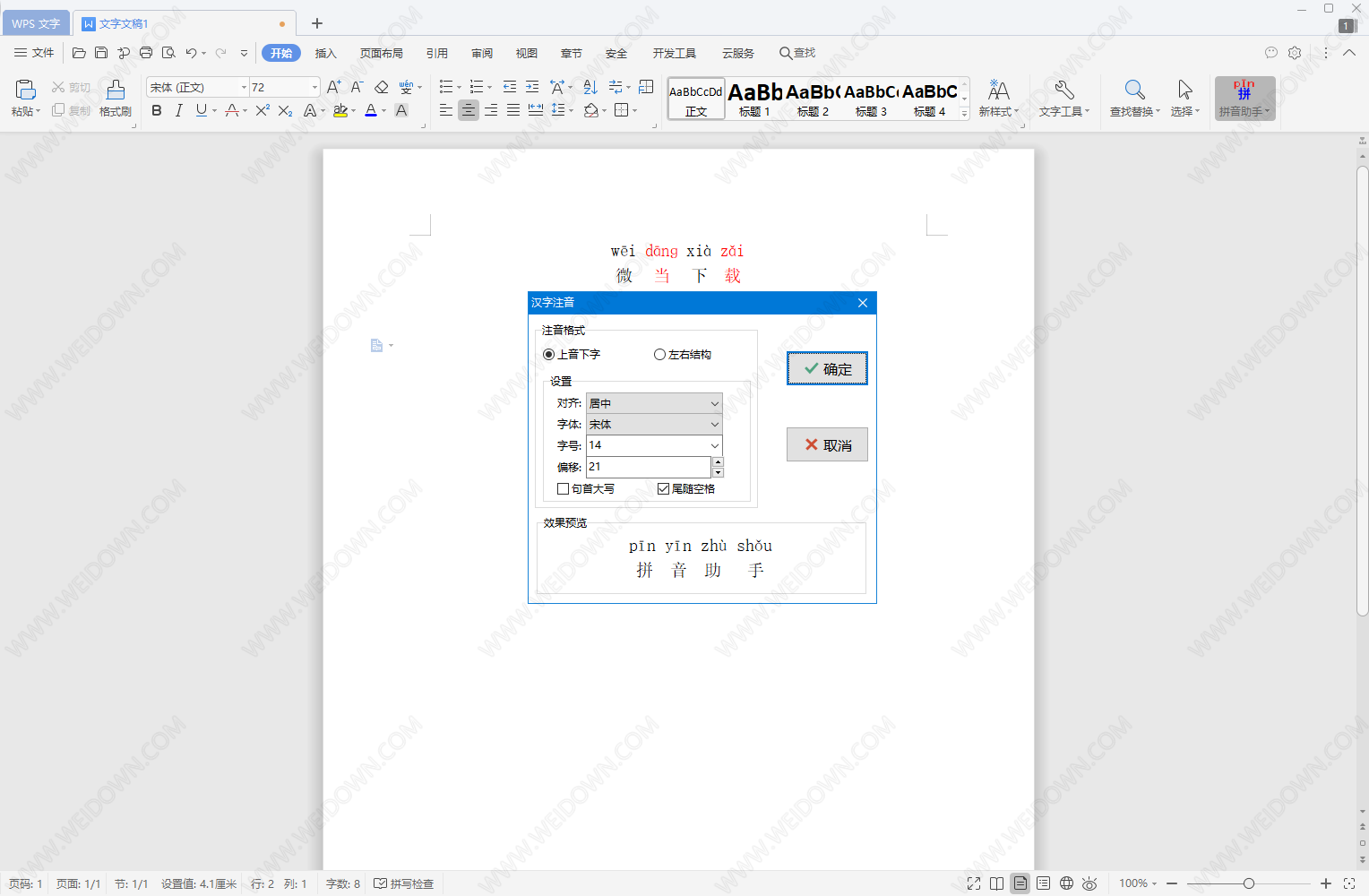
Task: Switch to web layout view icon
Action: pos(1066,883)
